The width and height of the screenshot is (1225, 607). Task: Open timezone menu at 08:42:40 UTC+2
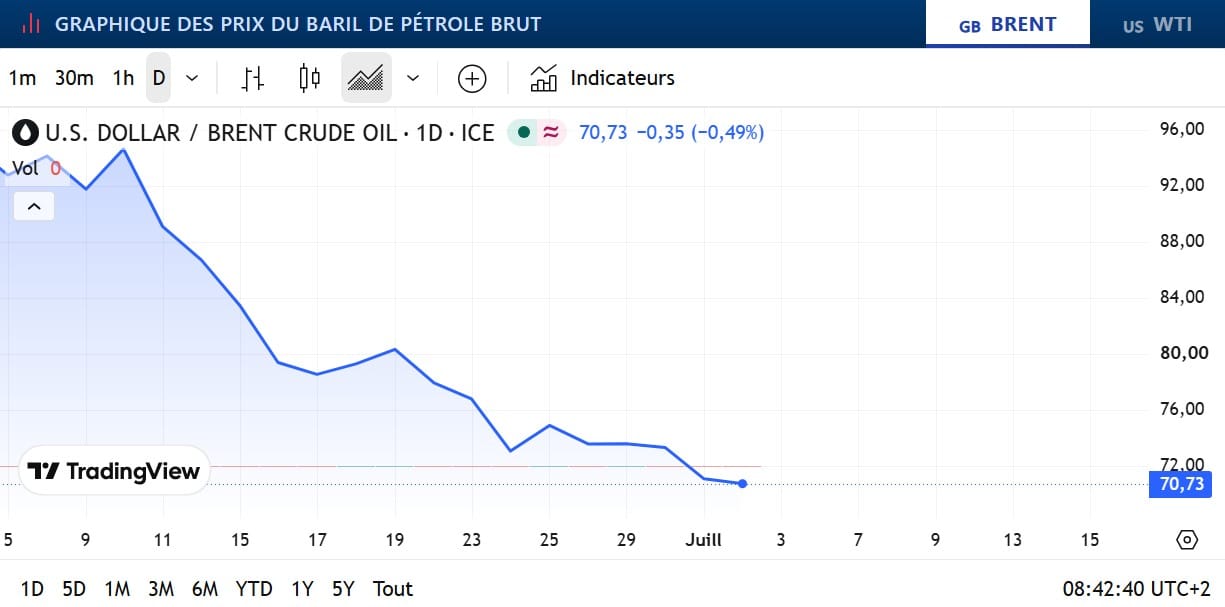click(x=1137, y=589)
